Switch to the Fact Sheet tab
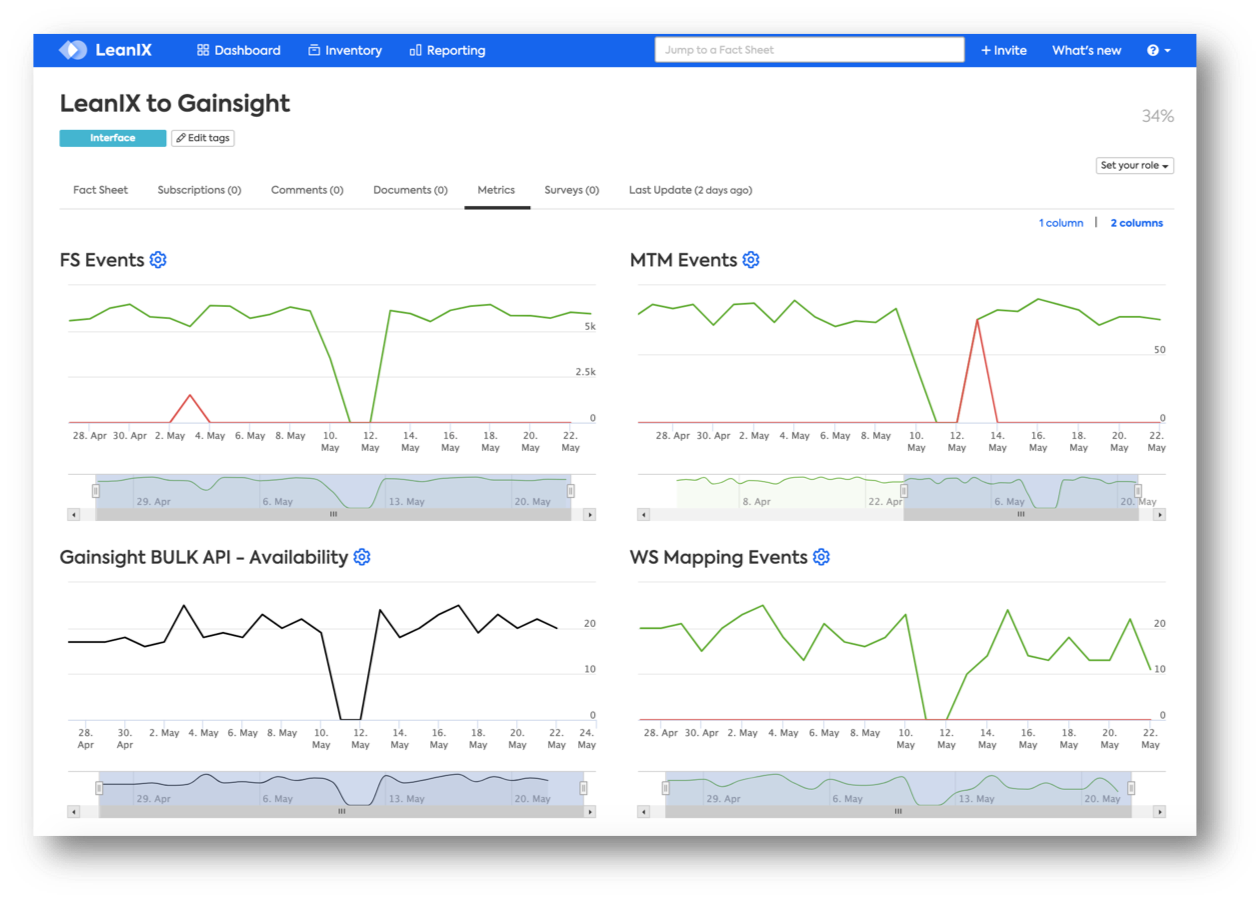Image resolution: width=1260 pixels, height=899 pixels. pos(100,190)
